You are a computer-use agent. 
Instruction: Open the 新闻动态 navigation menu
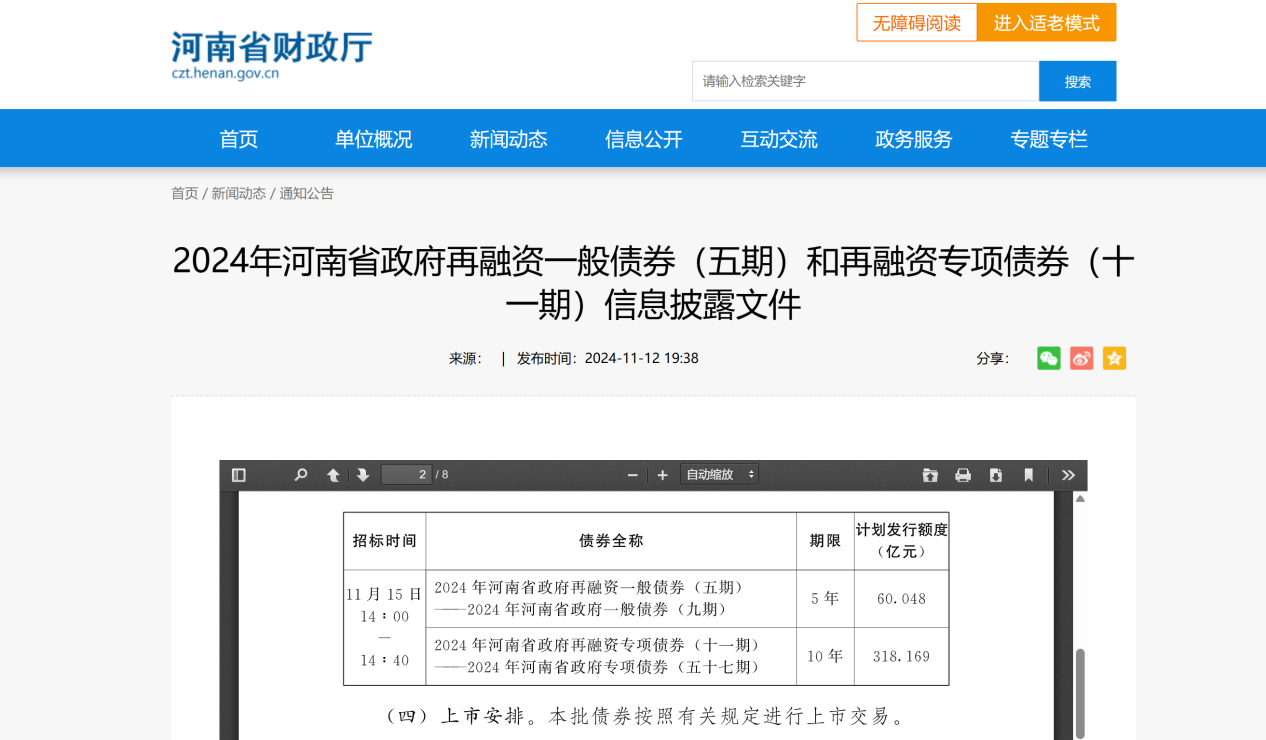tap(508, 140)
